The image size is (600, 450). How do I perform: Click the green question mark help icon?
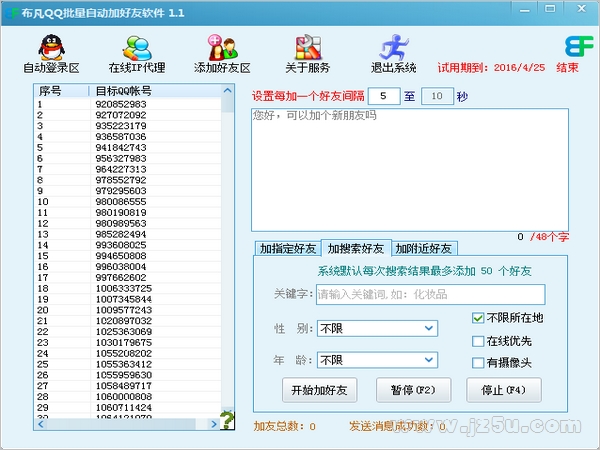[227, 420]
